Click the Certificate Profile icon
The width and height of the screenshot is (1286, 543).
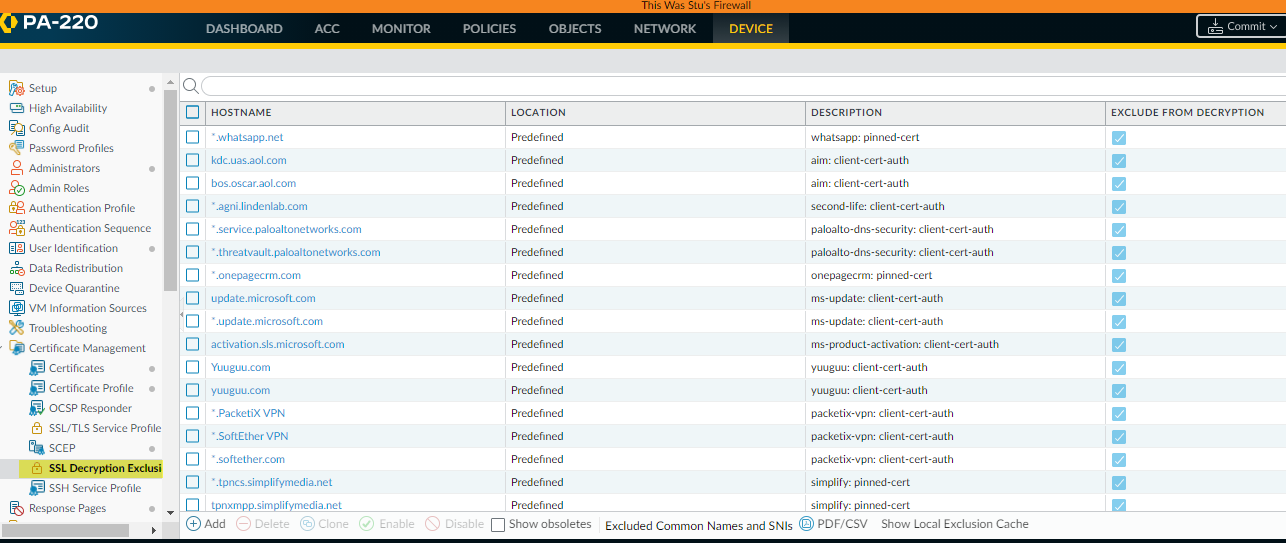pos(37,388)
